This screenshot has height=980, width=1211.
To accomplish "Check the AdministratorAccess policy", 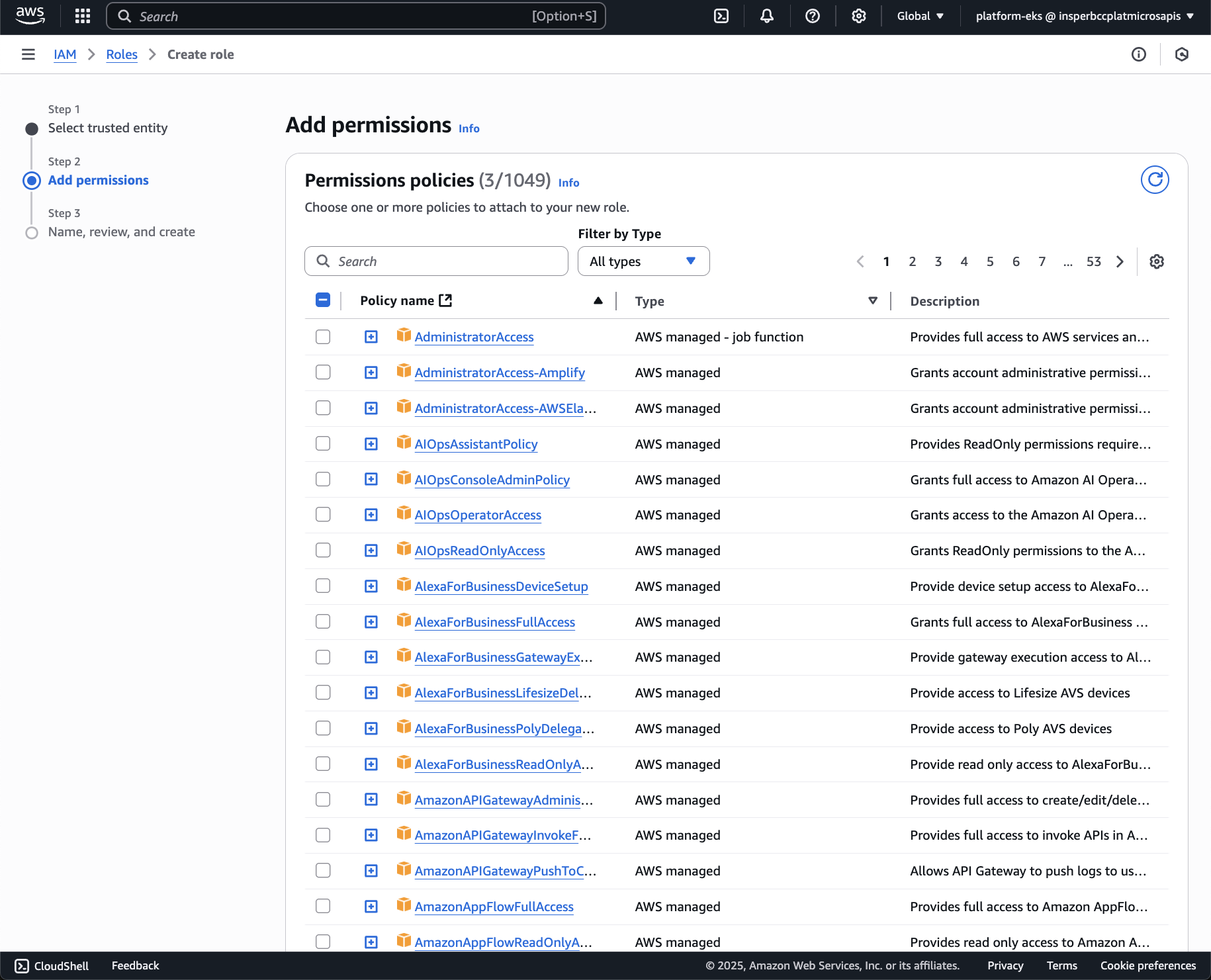I will tap(323, 337).
